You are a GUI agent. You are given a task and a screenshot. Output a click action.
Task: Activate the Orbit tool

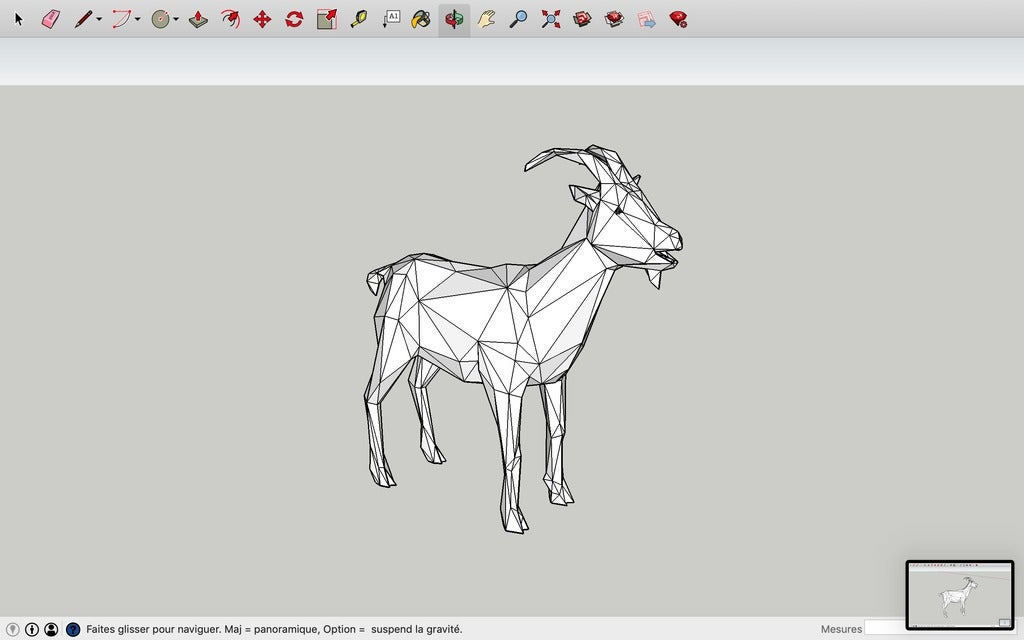[453, 17]
